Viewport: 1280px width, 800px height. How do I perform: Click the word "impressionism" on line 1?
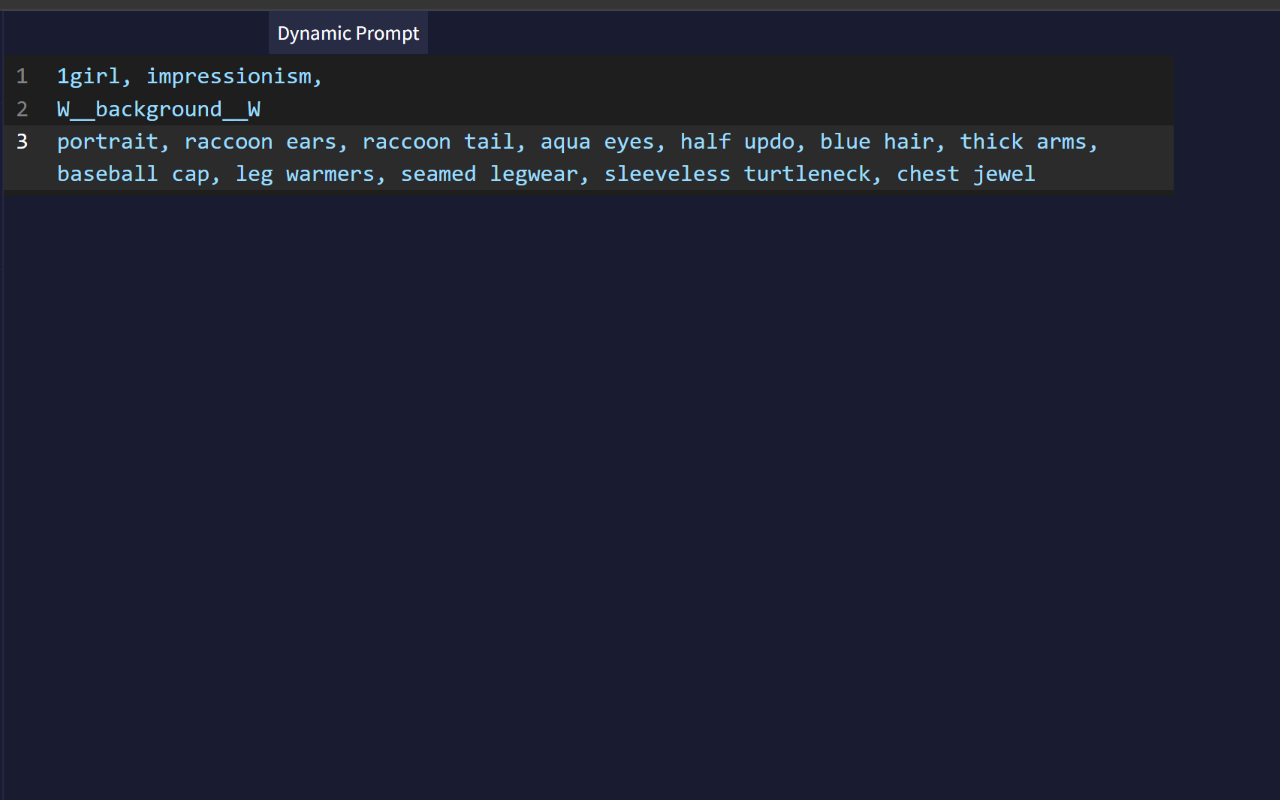tap(229, 76)
